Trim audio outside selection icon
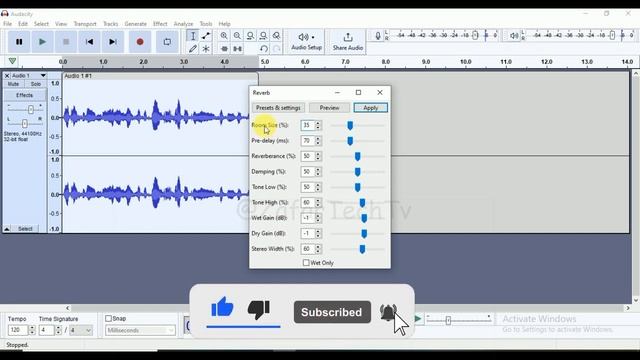 tap(224, 49)
